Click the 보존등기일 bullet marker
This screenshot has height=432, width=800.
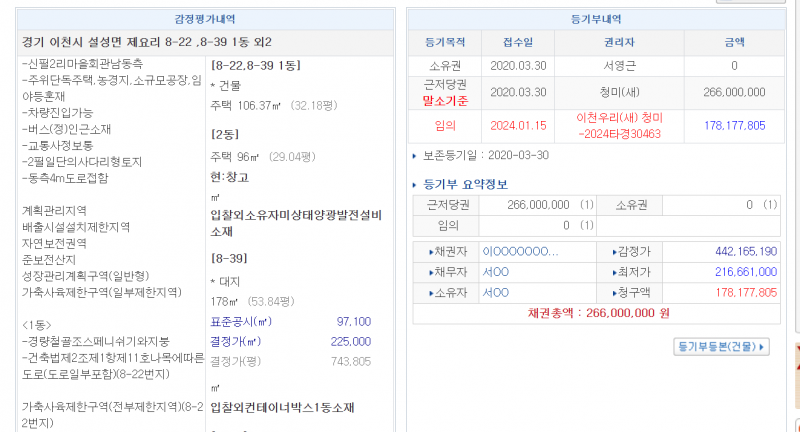(x=416, y=155)
